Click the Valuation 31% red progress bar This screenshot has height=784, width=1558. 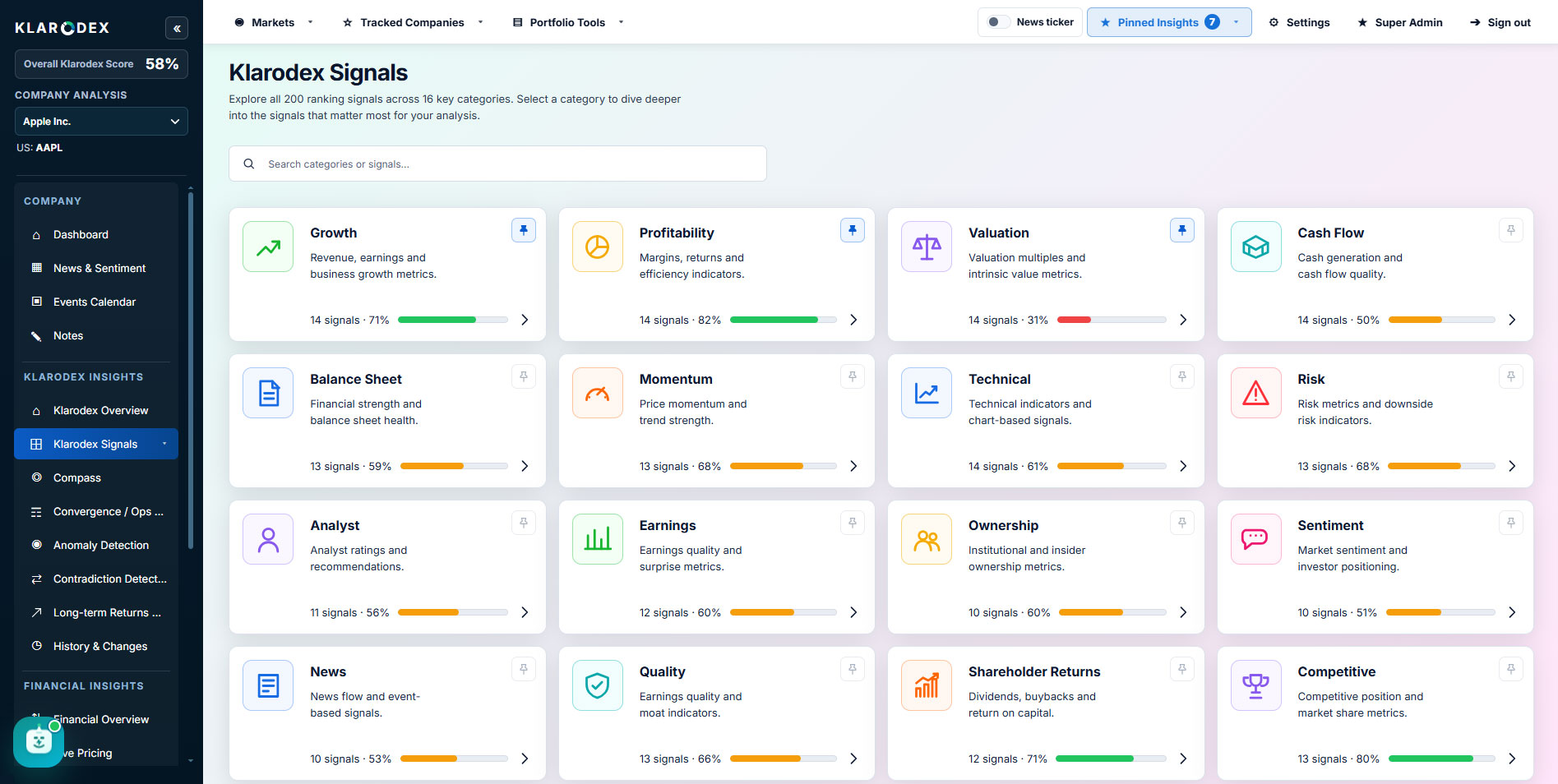pyautogui.click(x=1112, y=320)
